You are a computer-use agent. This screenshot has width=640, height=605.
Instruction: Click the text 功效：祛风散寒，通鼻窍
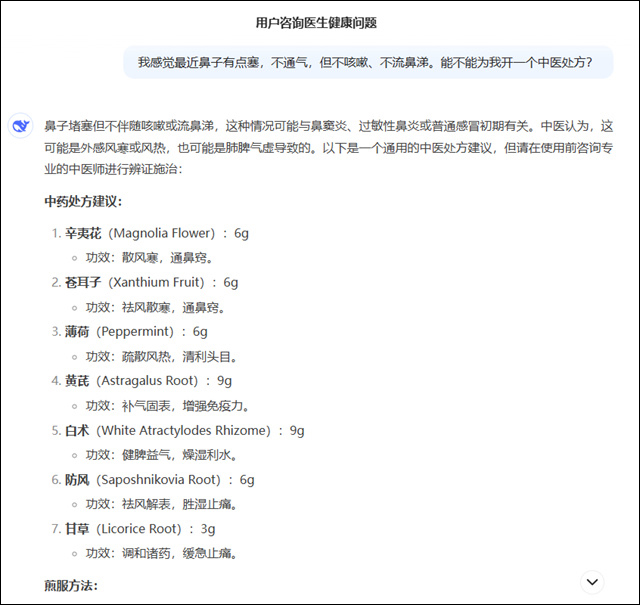pos(155,307)
